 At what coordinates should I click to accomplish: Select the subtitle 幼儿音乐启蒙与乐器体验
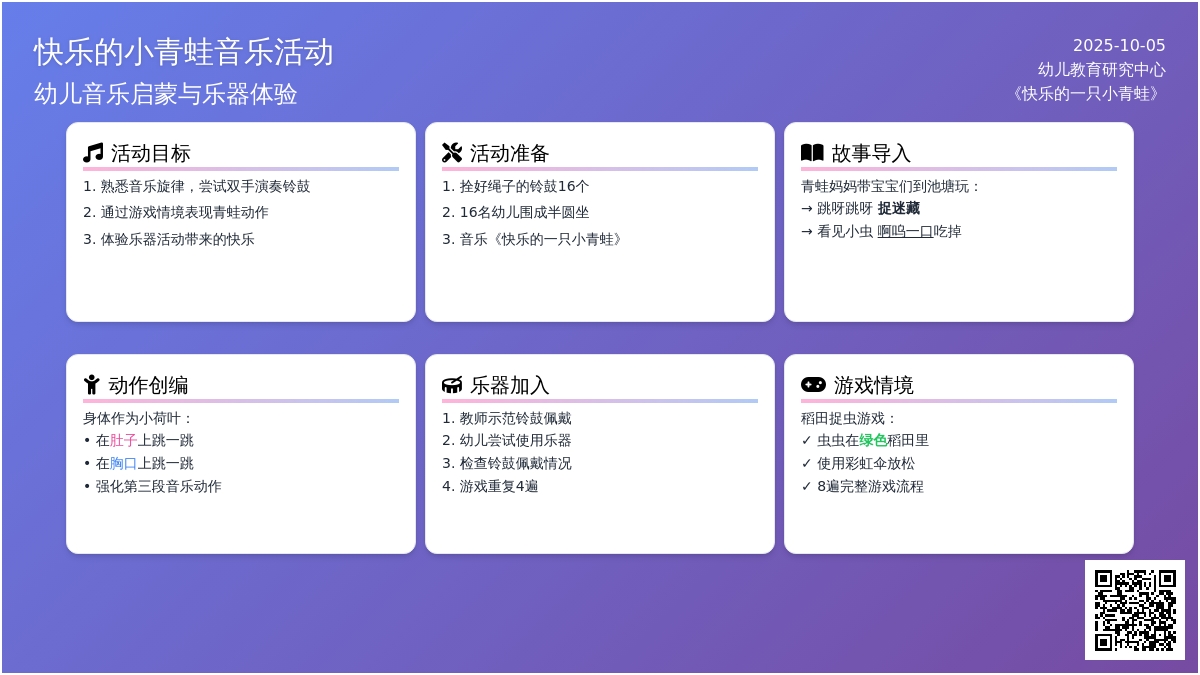tap(166, 94)
